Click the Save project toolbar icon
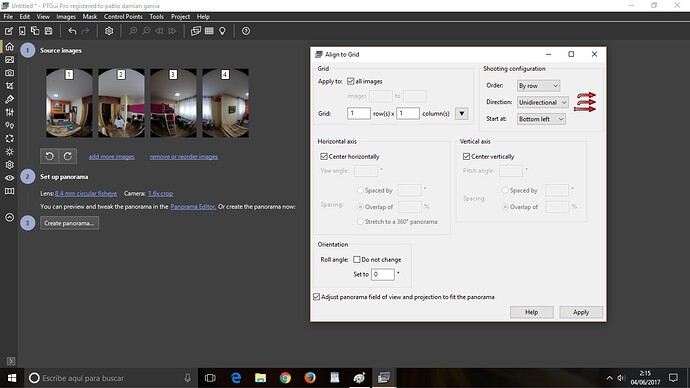The width and height of the screenshot is (690, 388). [x=48, y=31]
